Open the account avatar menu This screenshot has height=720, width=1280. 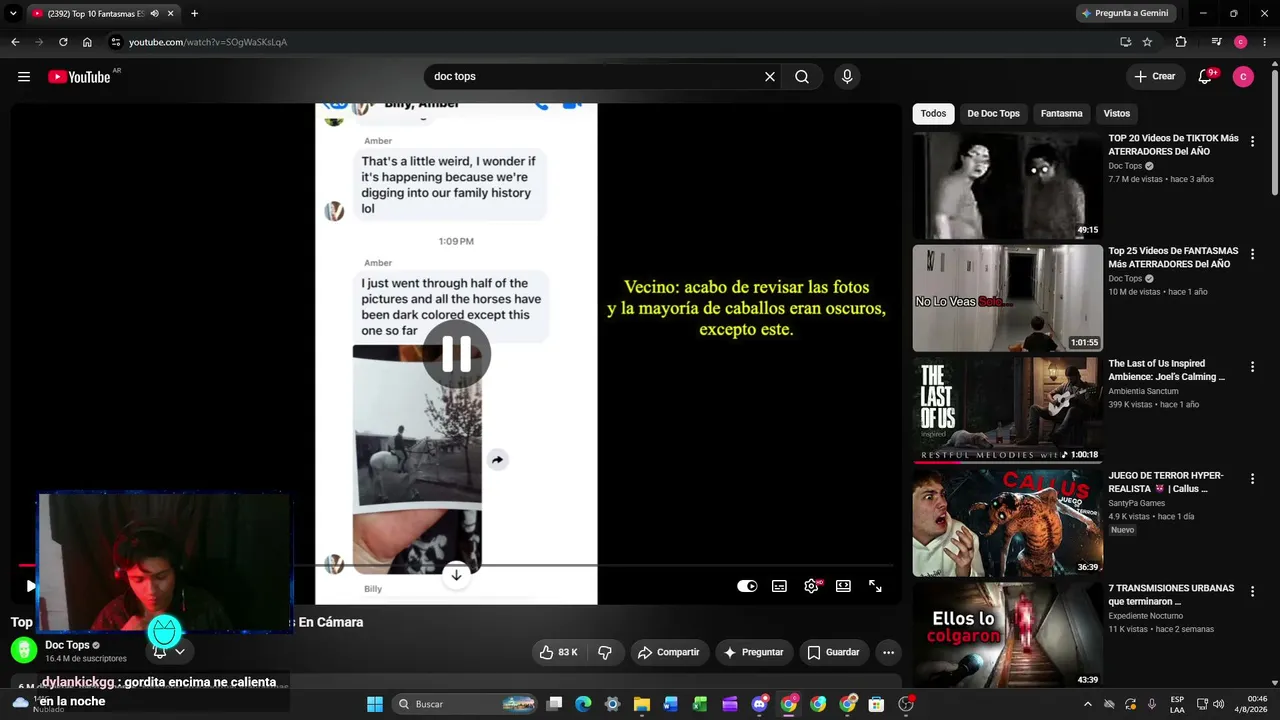1243,77
